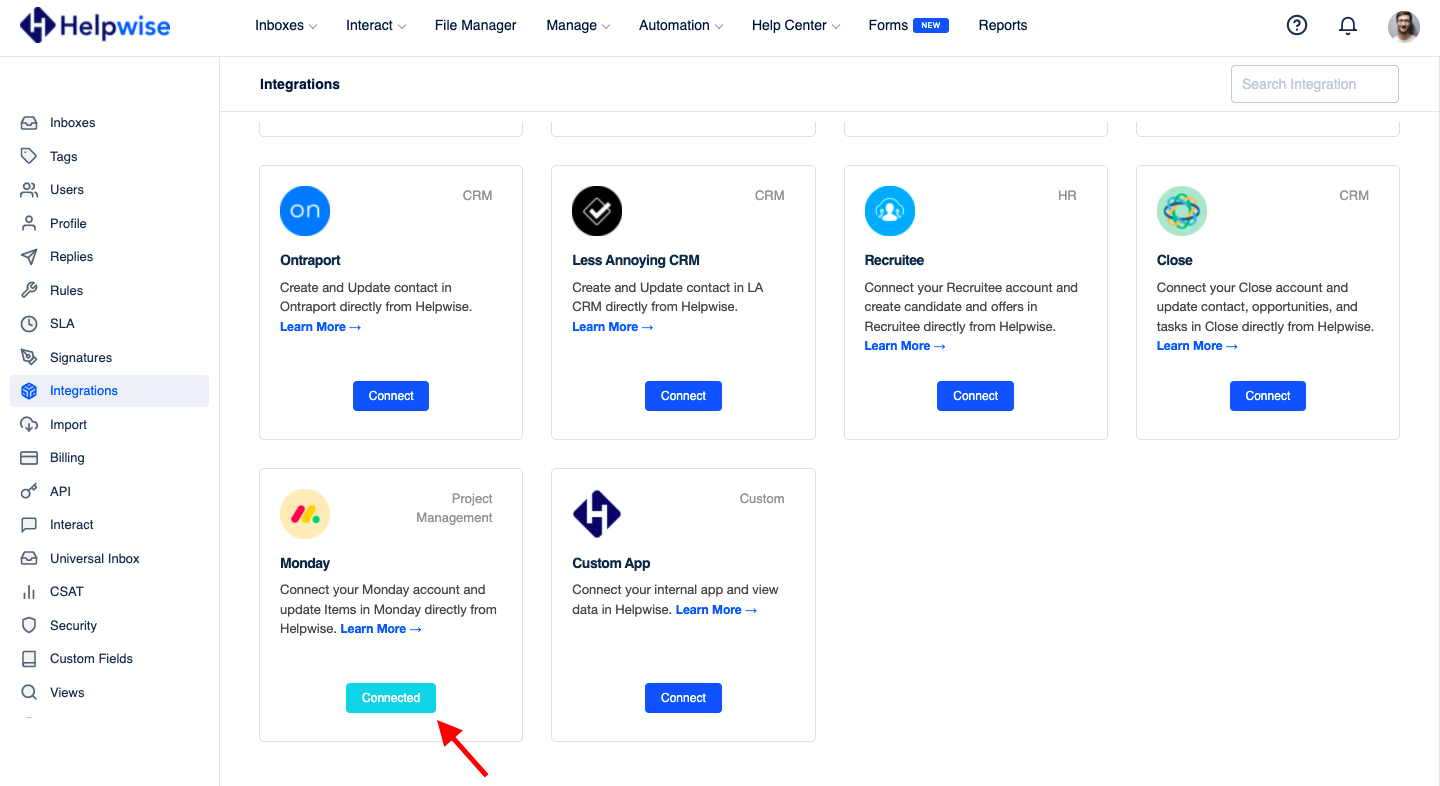The width and height of the screenshot is (1440, 786).
Task: Open the File Manager
Action: pos(475,25)
